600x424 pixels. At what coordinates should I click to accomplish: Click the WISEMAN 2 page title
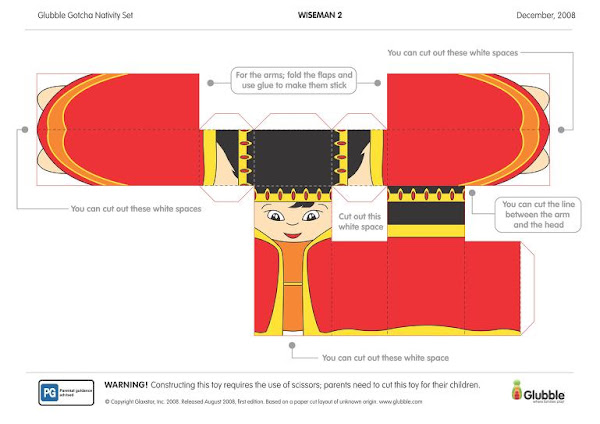coord(320,15)
